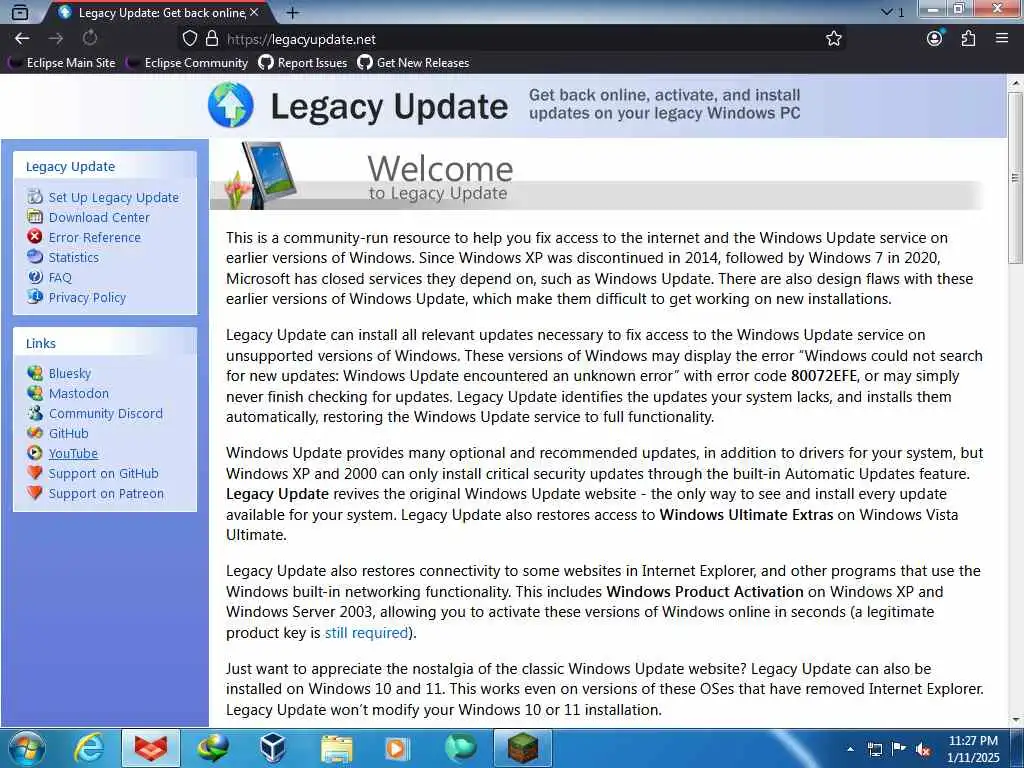Join the Community Discord

pos(106,414)
